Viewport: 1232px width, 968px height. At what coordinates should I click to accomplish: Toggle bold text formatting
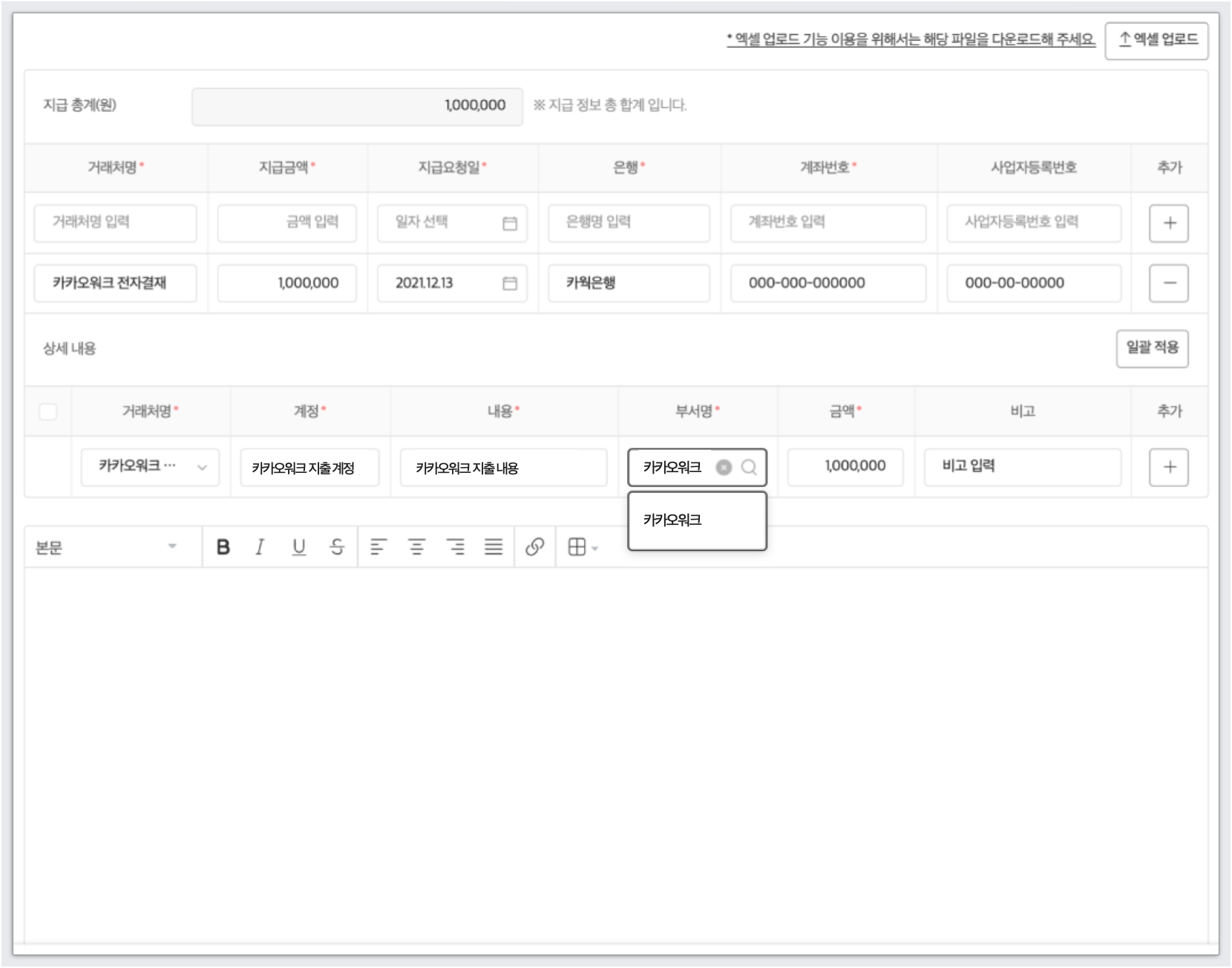(x=223, y=547)
